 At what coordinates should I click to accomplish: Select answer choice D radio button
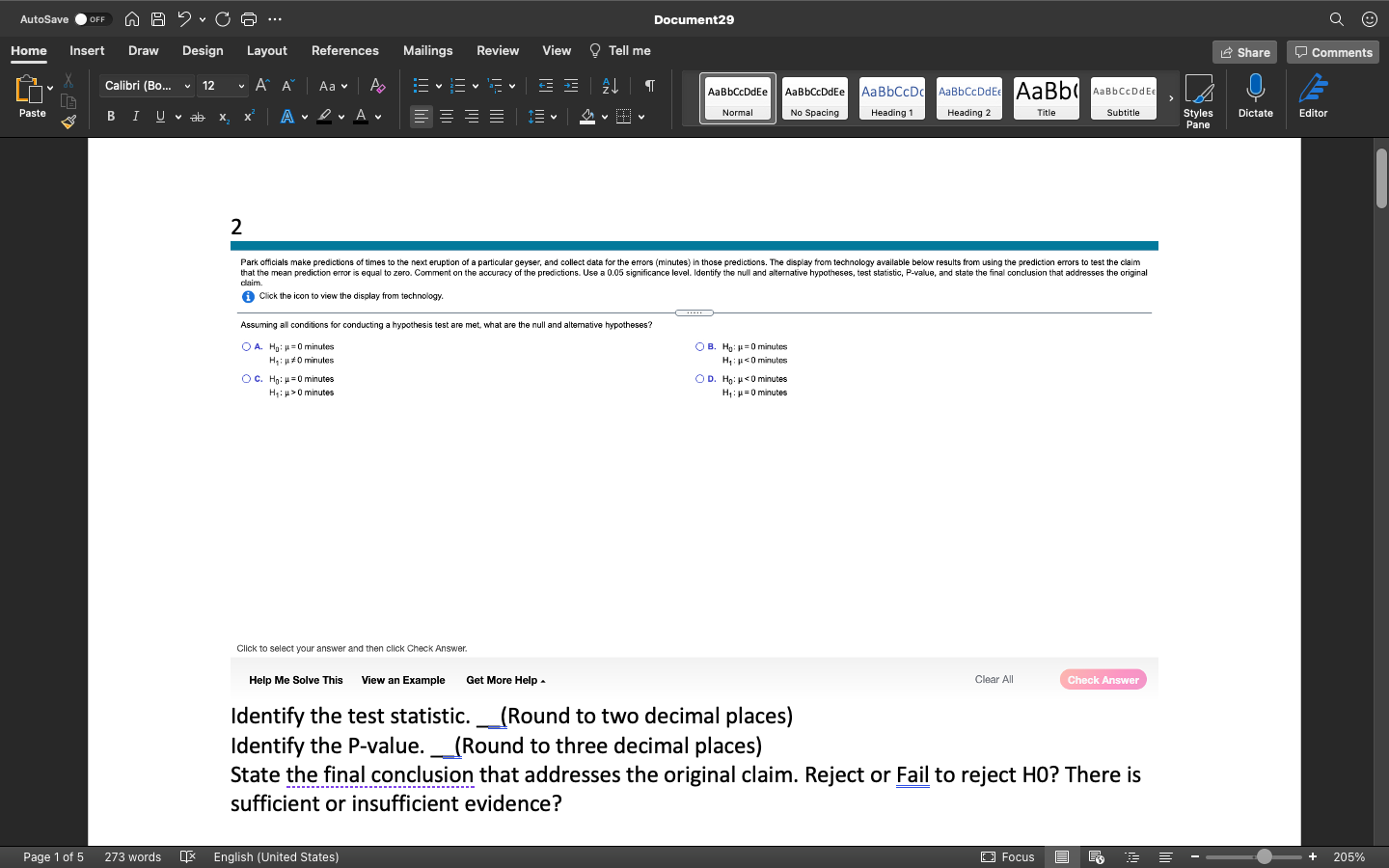pos(699,378)
